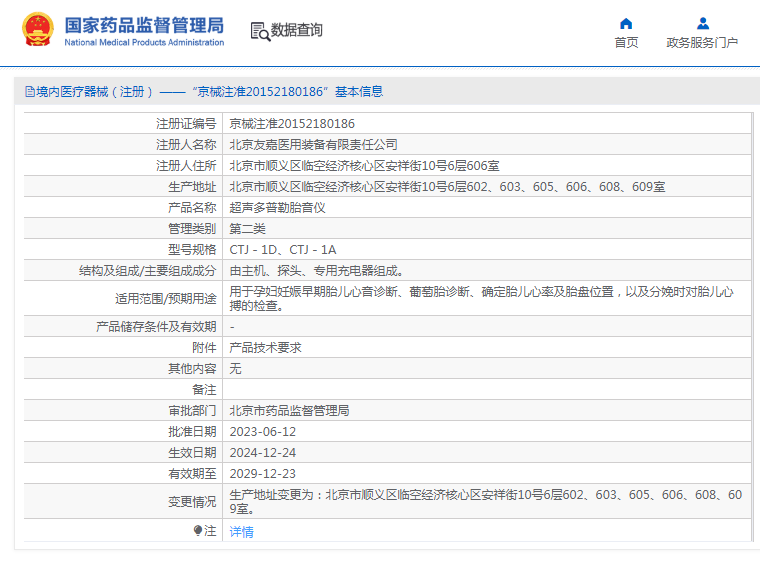Open the 数据查询 search icon
Image resolution: width=760 pixels, height=562 pixels.
point(260,31)
